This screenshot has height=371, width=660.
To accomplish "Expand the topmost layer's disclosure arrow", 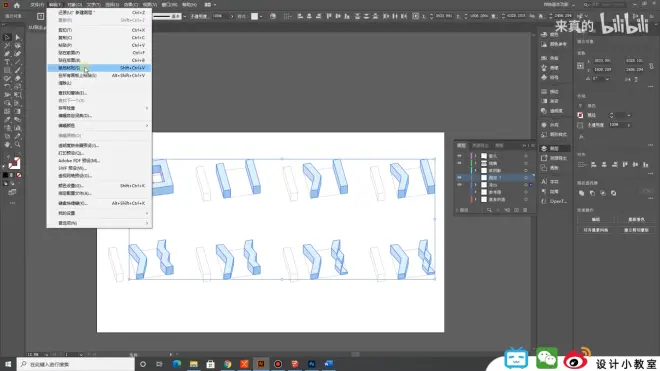I will 476,156.
